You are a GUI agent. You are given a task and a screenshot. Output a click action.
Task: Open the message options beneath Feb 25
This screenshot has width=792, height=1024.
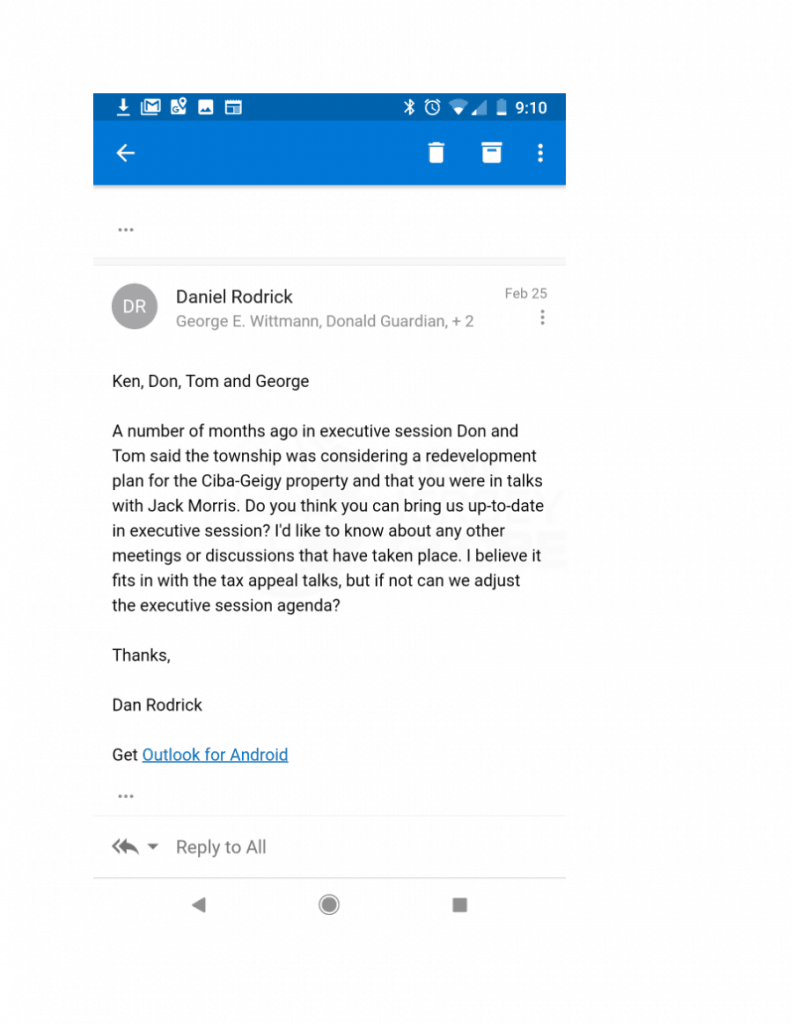click(x=542, y=318)
